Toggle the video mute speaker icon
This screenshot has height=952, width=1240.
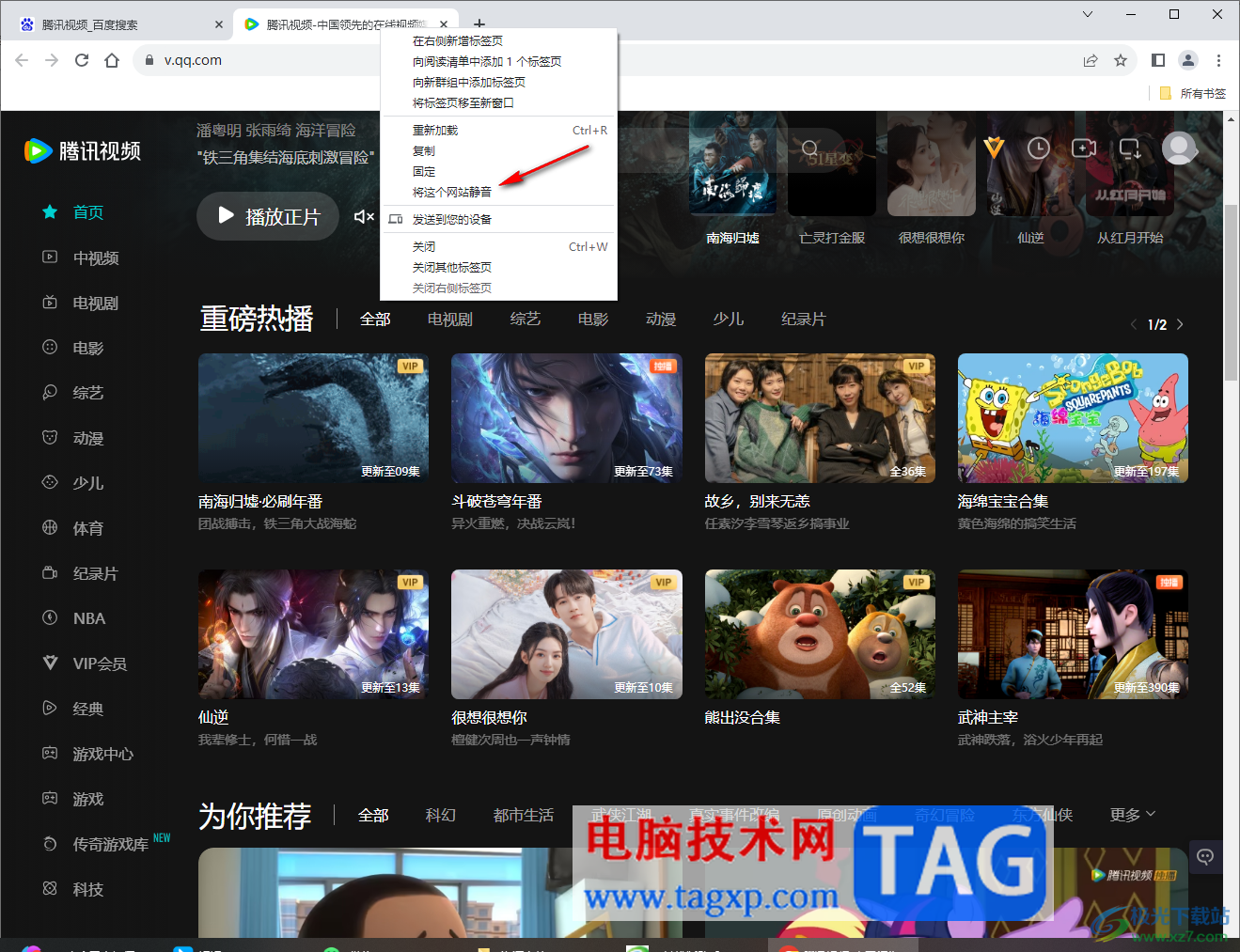point(364,216)
